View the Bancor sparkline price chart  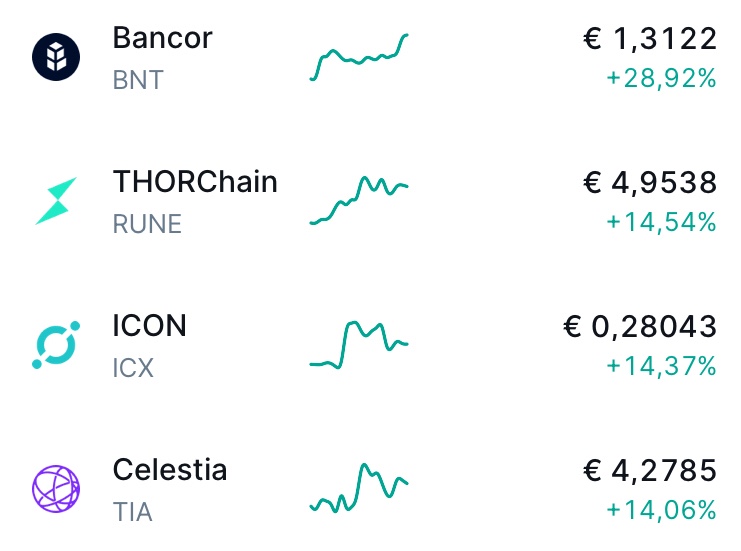(x=359, y=57)
